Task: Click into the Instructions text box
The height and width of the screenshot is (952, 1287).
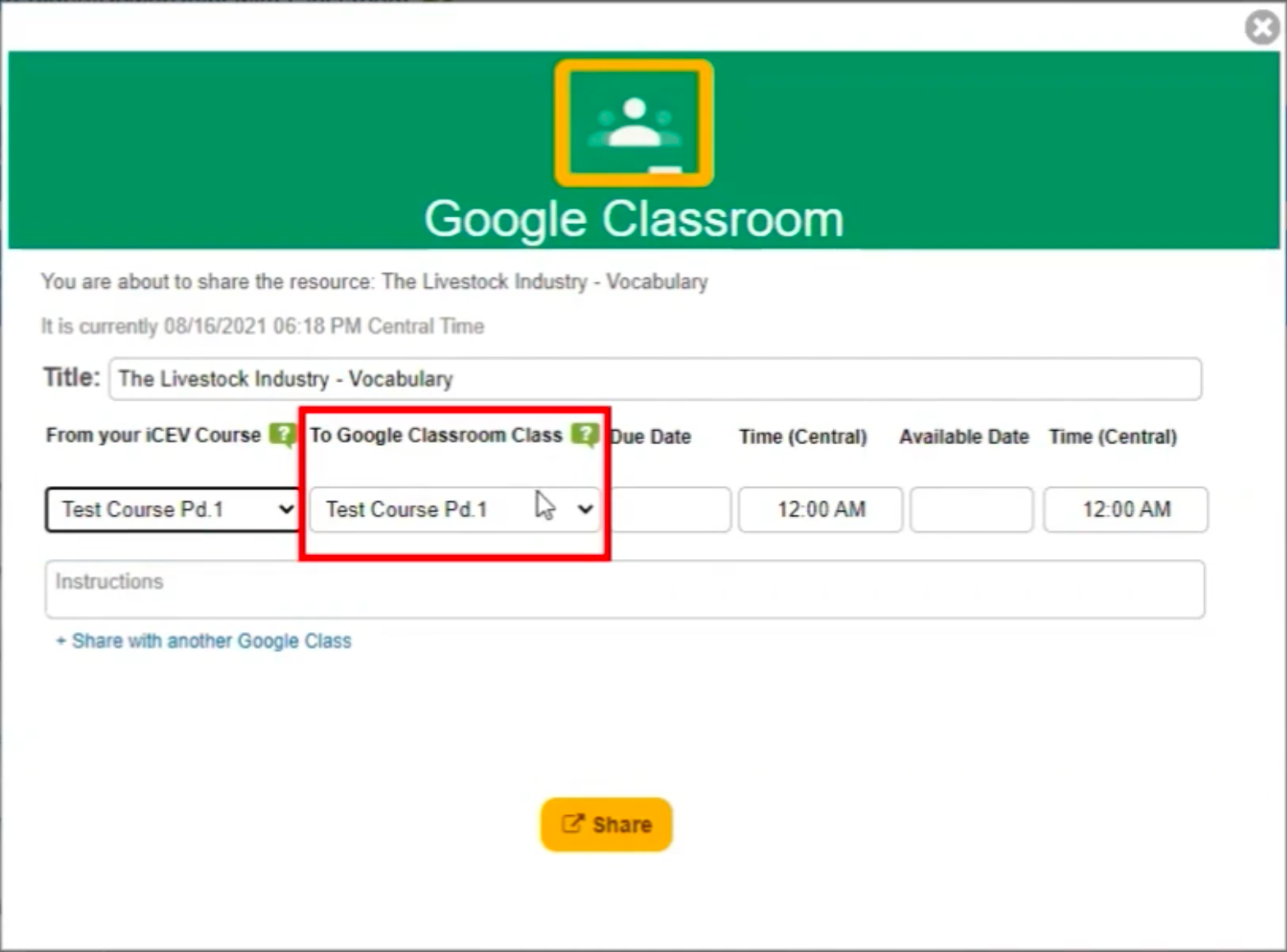Action: coord(625,589)
